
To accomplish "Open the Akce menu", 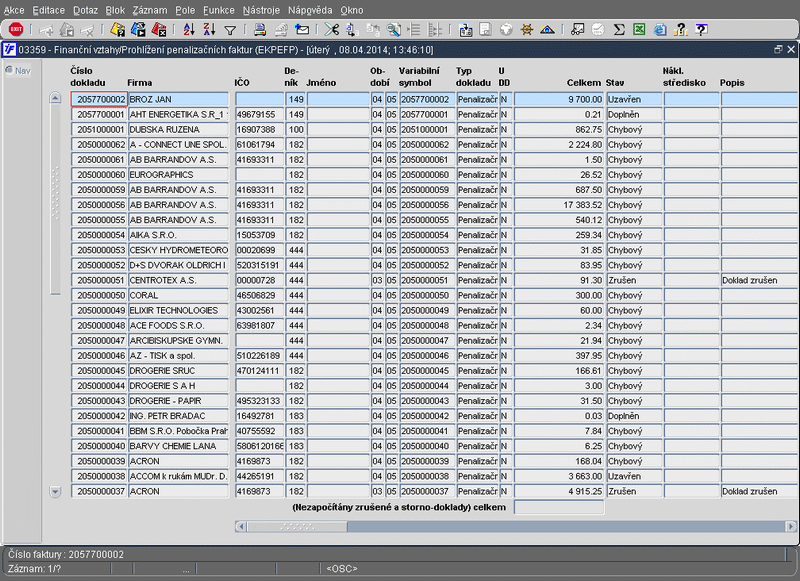I will coord(14,9).
